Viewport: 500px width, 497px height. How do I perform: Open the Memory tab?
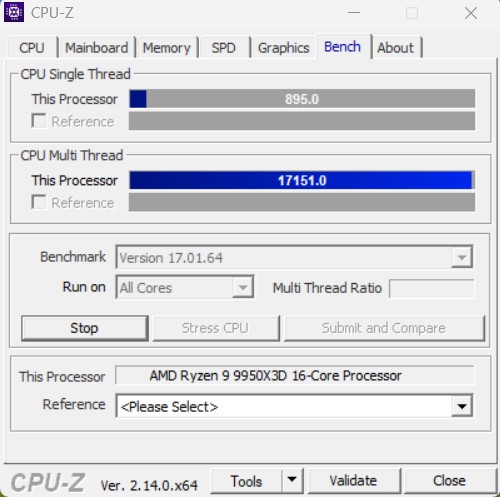pyautogui.click(x=166, y=48)
